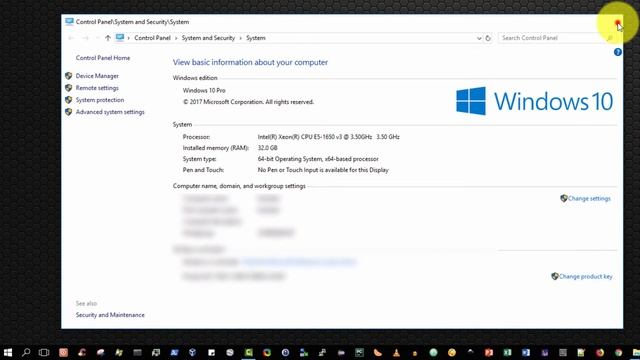
Task: Open Device Manager link
Action: tap(97, 76)
